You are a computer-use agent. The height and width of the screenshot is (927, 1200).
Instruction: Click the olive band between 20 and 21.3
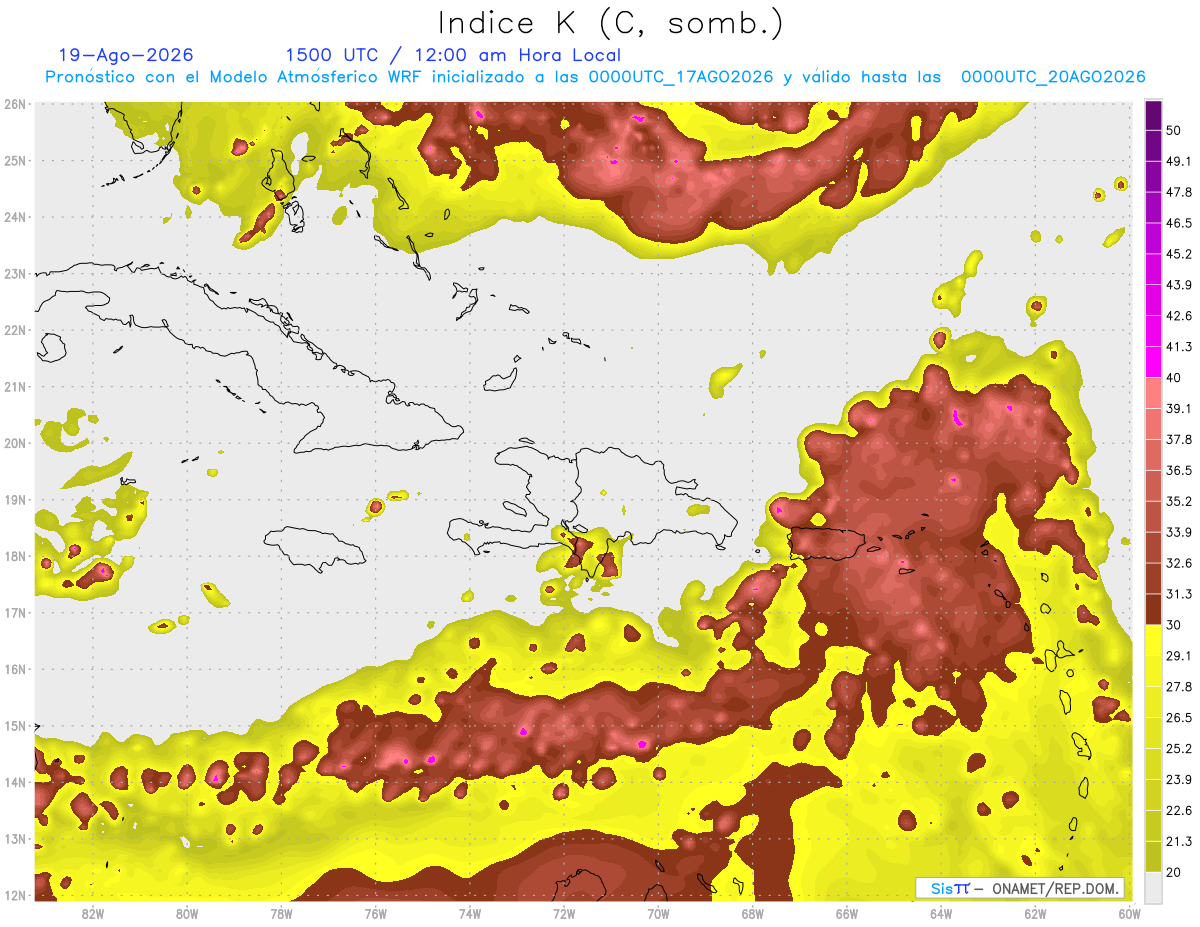coord(1153,857)
